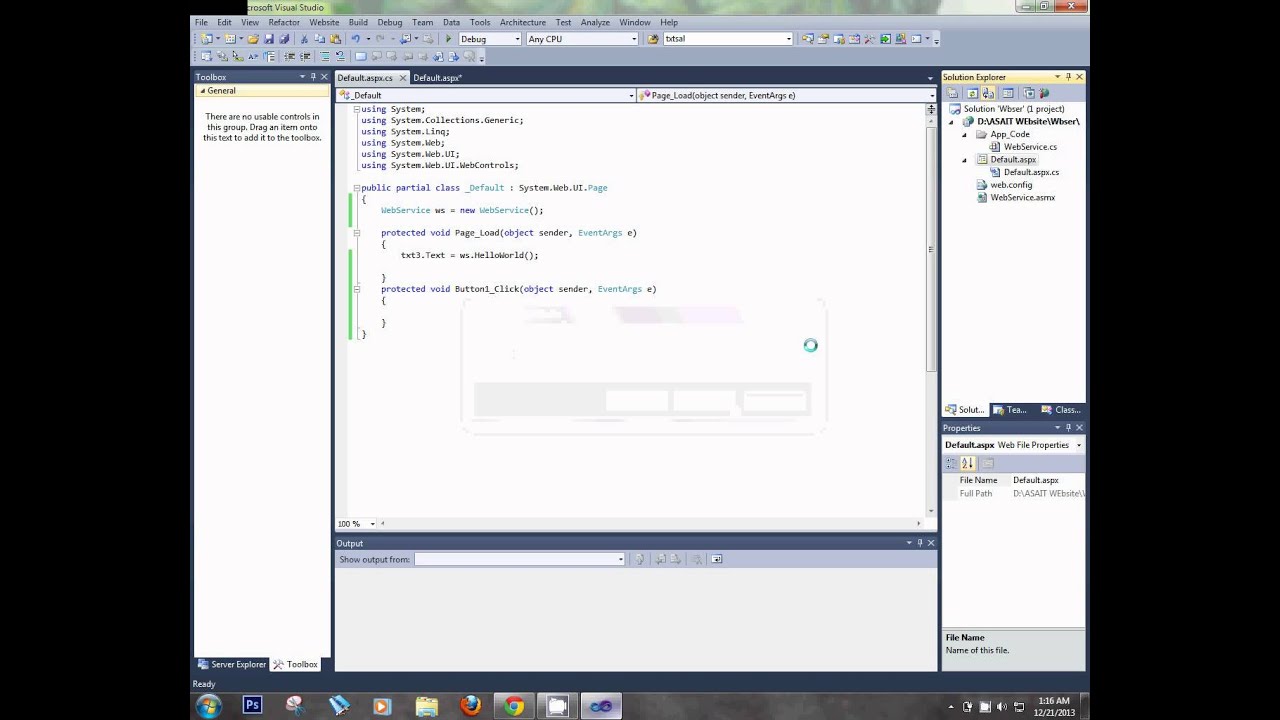The width and height of the screenshot is (1280, 720).
Task: Click the Find in Files icon beside txtsal
Action: (x=653, y=39)
